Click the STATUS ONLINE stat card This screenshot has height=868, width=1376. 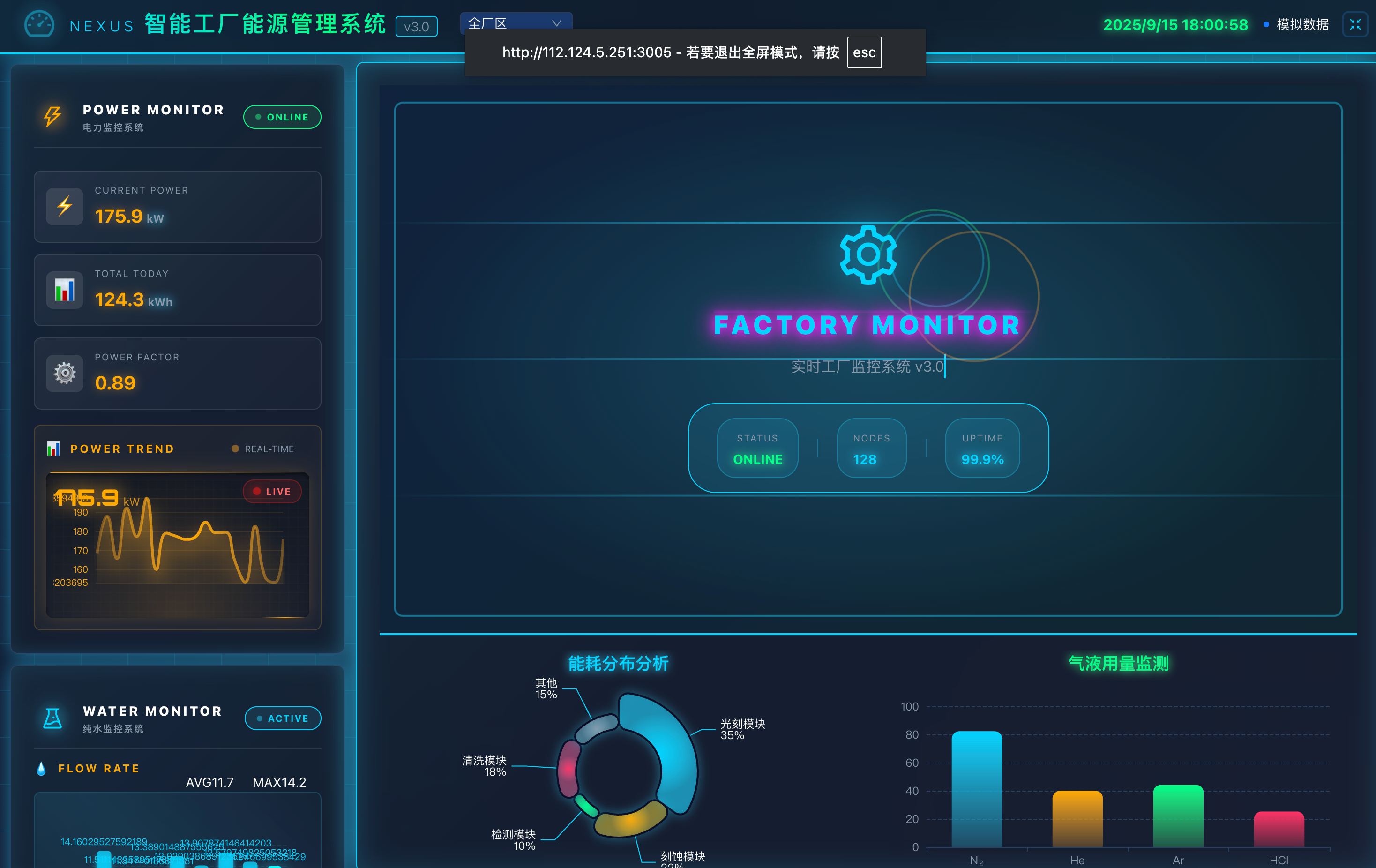[757, 449]
